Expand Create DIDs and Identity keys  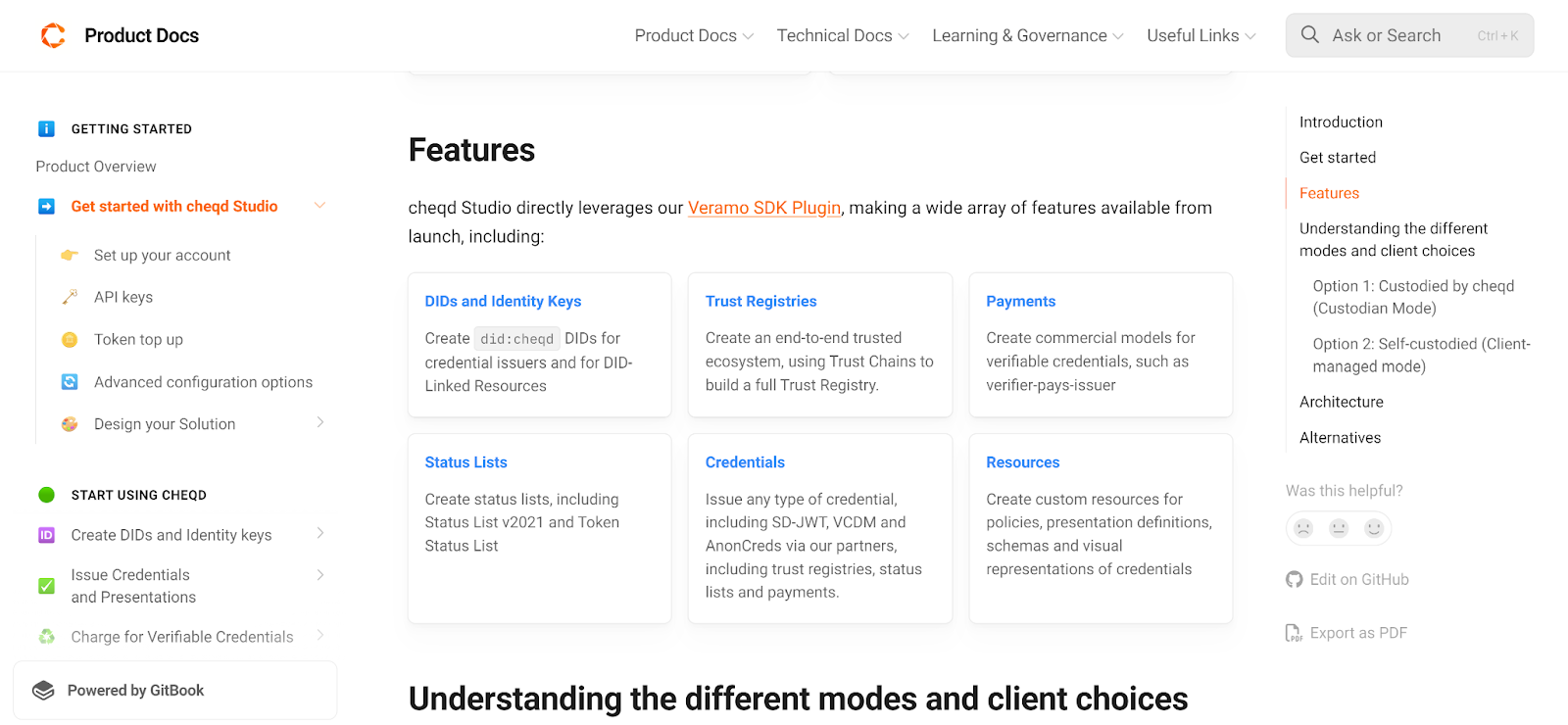tap(319, 534)
